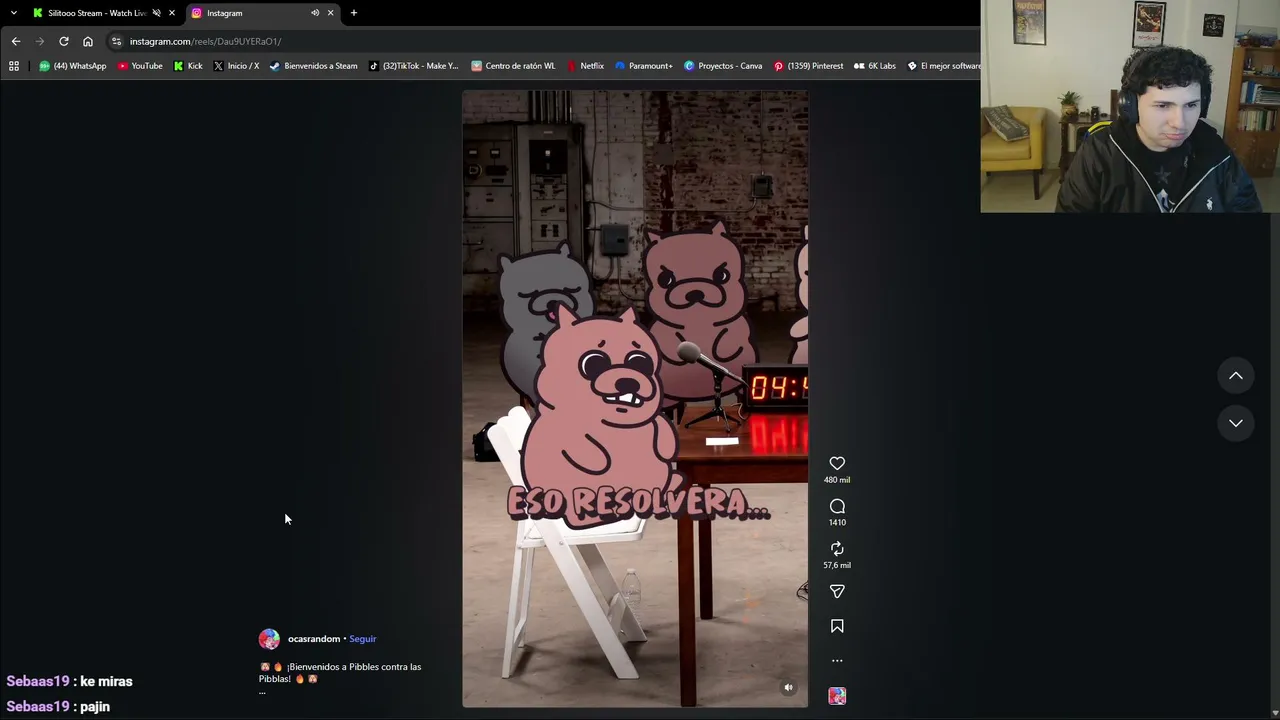Viewport: 1280px width, 720px height.
Task: Expand the reel caption with the ellipsis
Action: (262, 691)
